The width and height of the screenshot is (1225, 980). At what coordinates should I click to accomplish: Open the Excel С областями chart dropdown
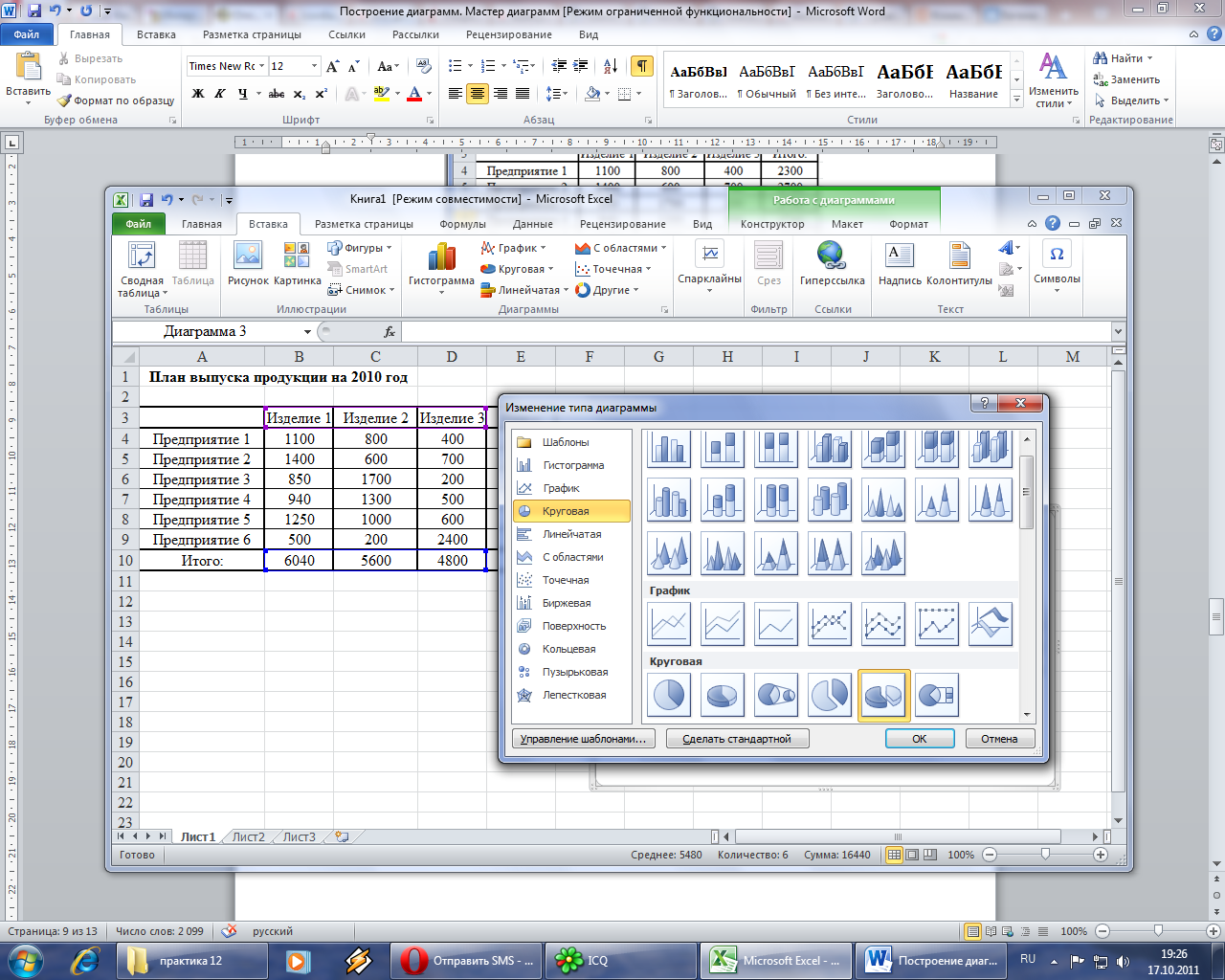tap(621, 248)
